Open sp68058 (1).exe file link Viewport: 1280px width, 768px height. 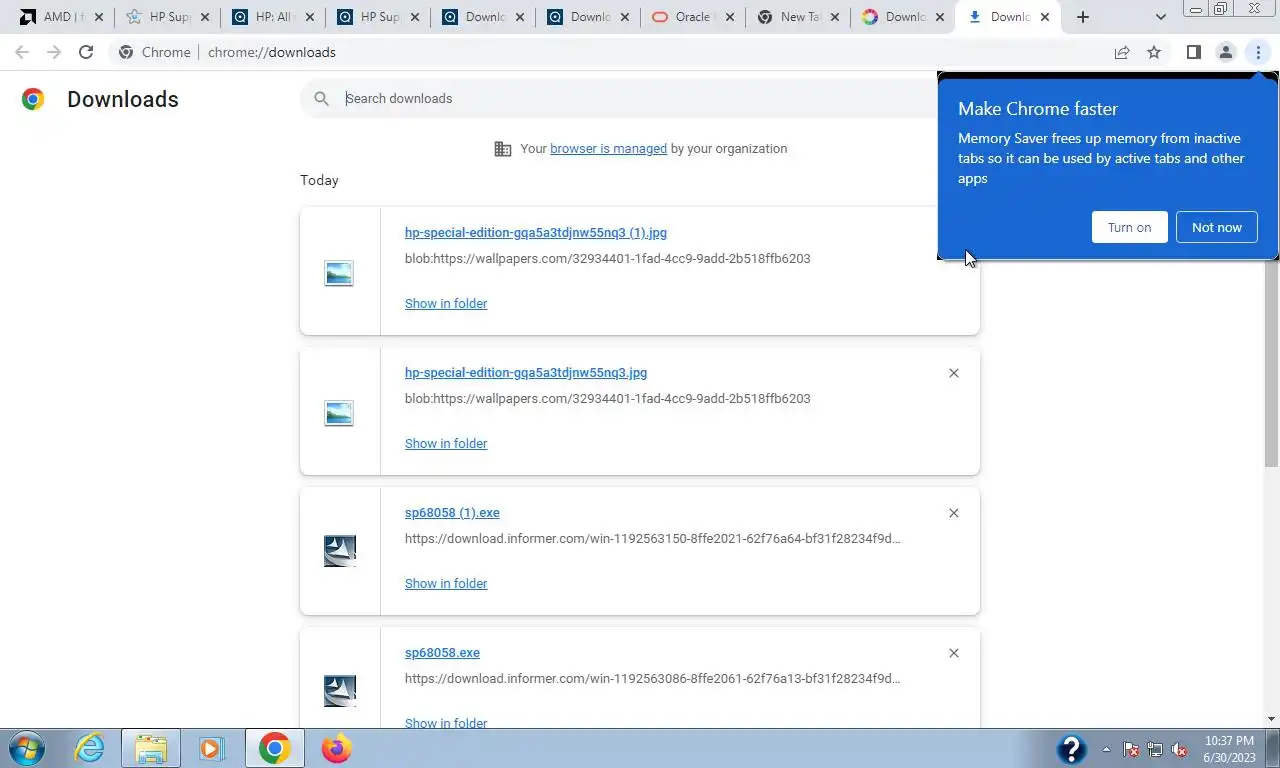452,513
